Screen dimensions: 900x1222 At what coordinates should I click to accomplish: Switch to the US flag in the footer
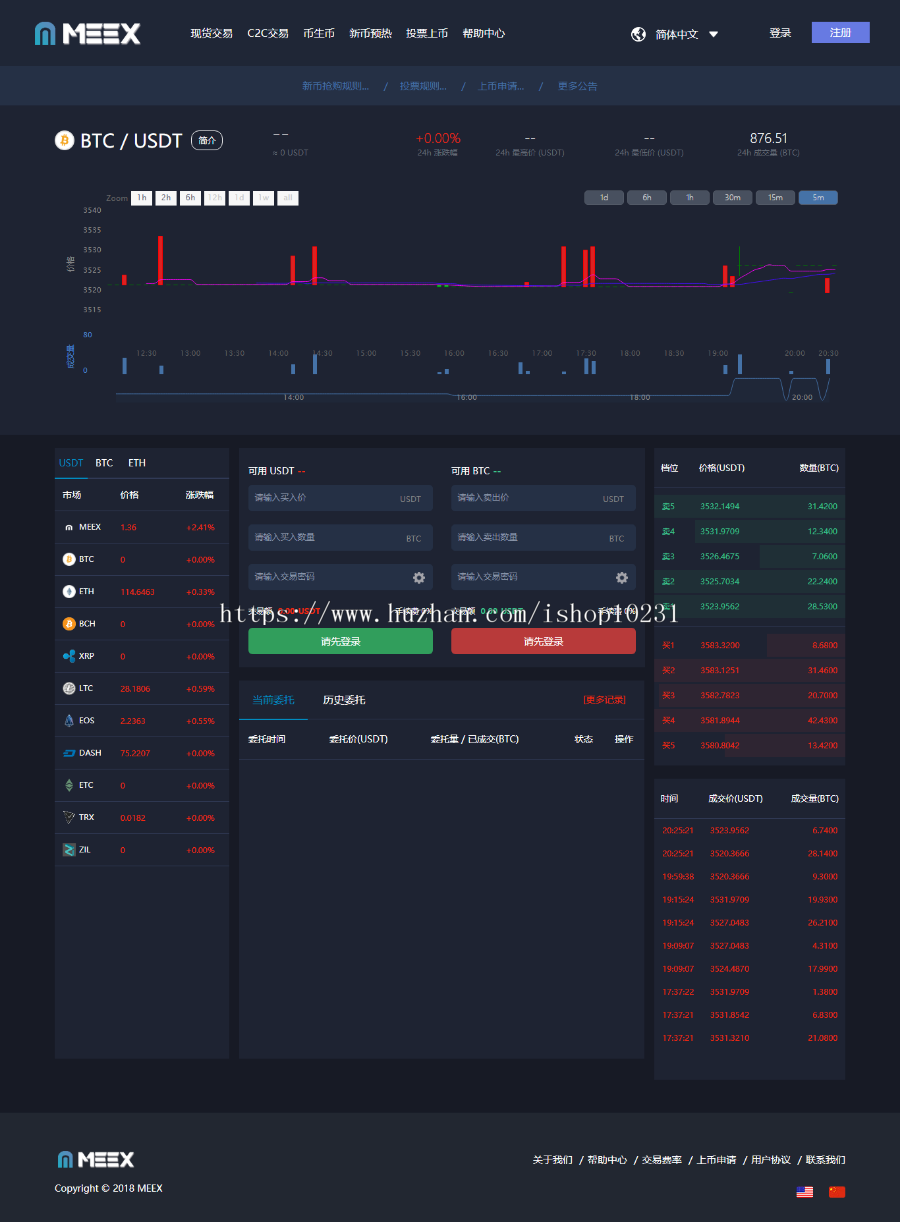click(x=805, y=1191)
